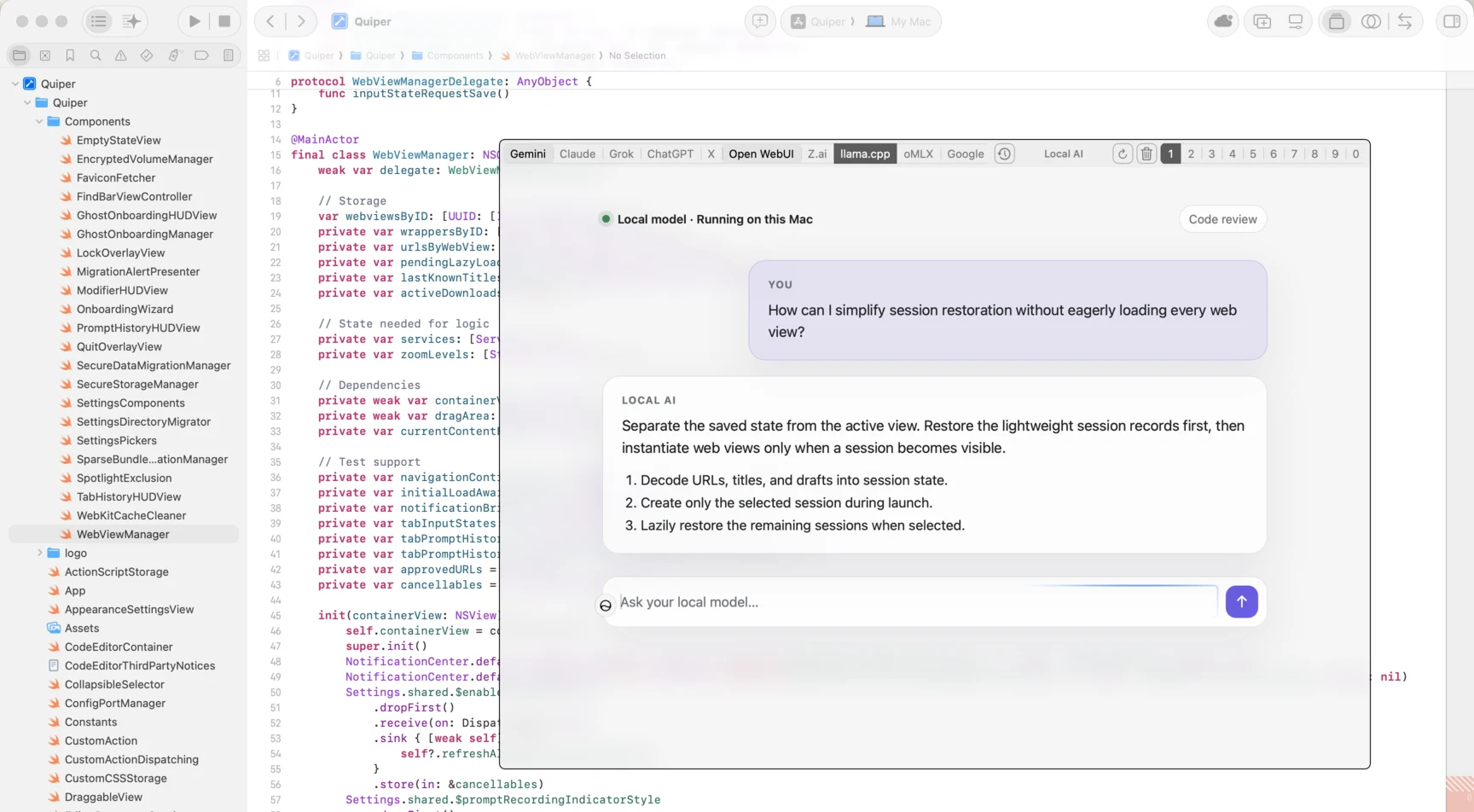Open session history clock icon in Quiper

(x=1005, y=154)
